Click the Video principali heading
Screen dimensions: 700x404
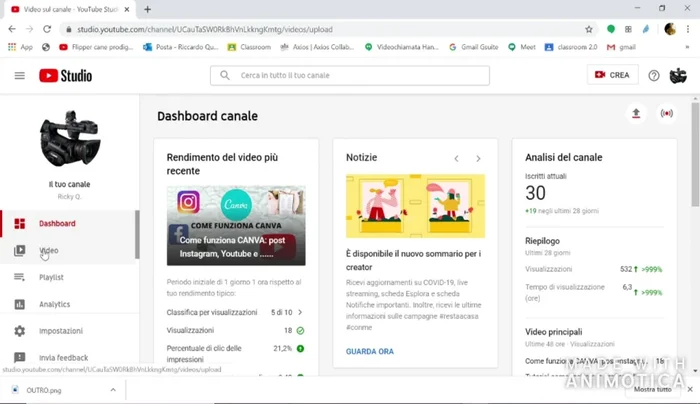point(554,332)
